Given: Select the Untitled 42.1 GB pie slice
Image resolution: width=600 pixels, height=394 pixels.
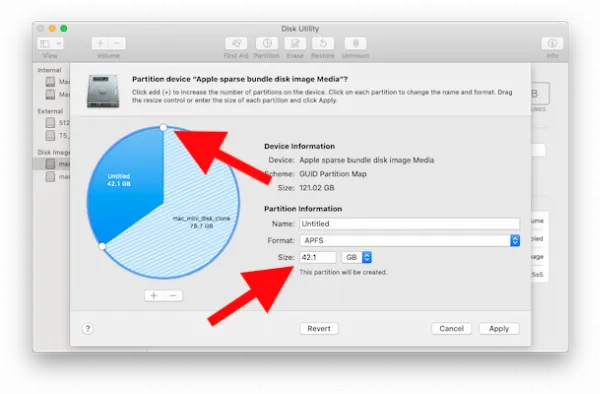Looking at the screenshot, I should 126,184.
